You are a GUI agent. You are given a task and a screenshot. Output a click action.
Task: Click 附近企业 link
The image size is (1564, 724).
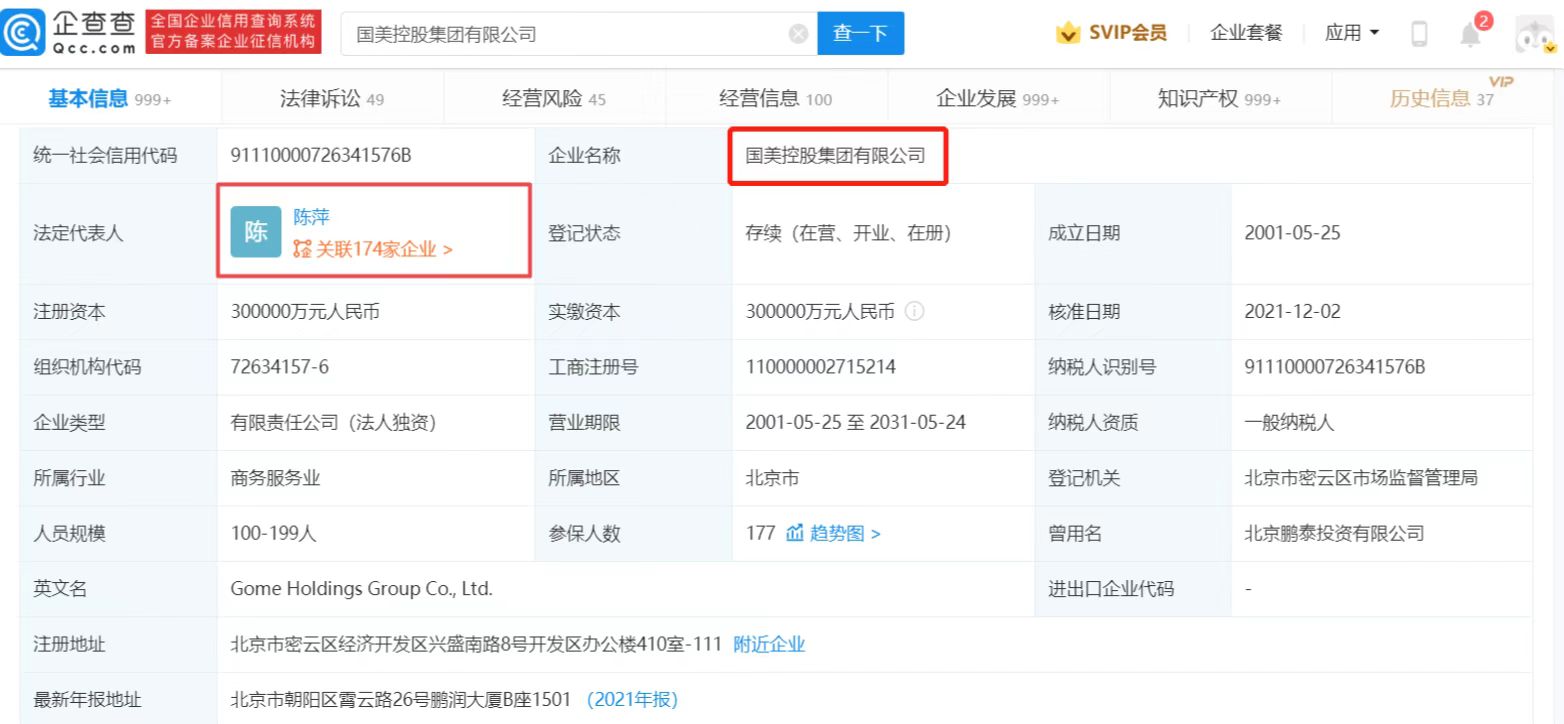(x=769, y=645)
